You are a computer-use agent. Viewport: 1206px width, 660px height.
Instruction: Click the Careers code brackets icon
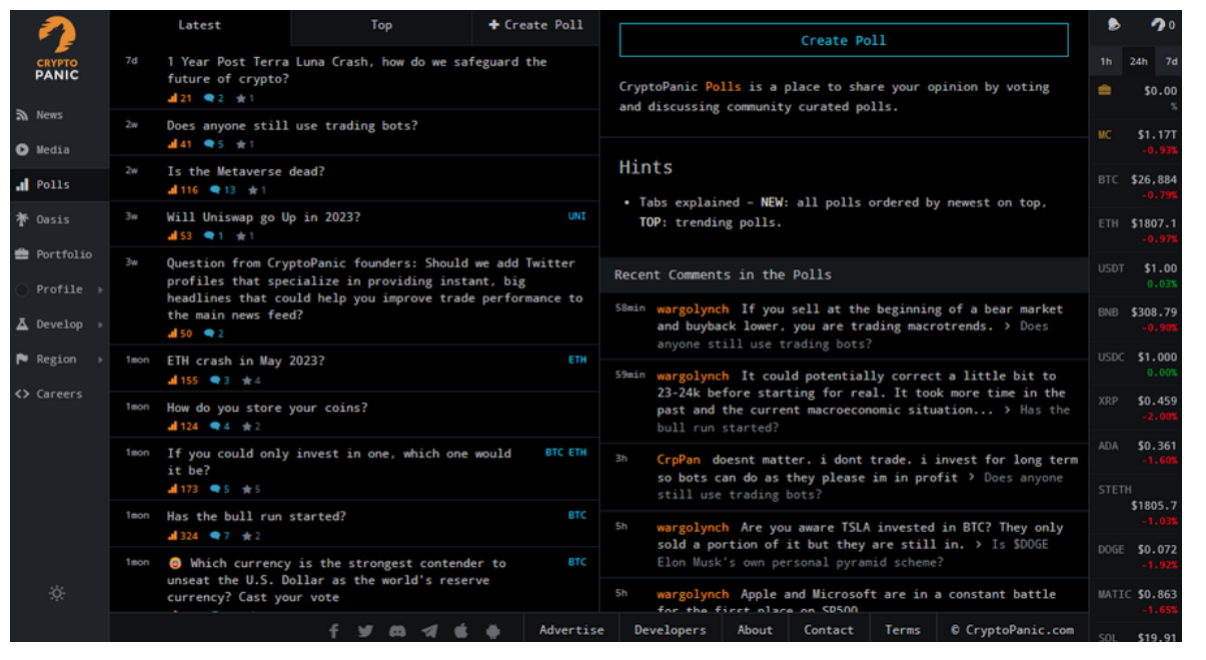pos(22,394)
